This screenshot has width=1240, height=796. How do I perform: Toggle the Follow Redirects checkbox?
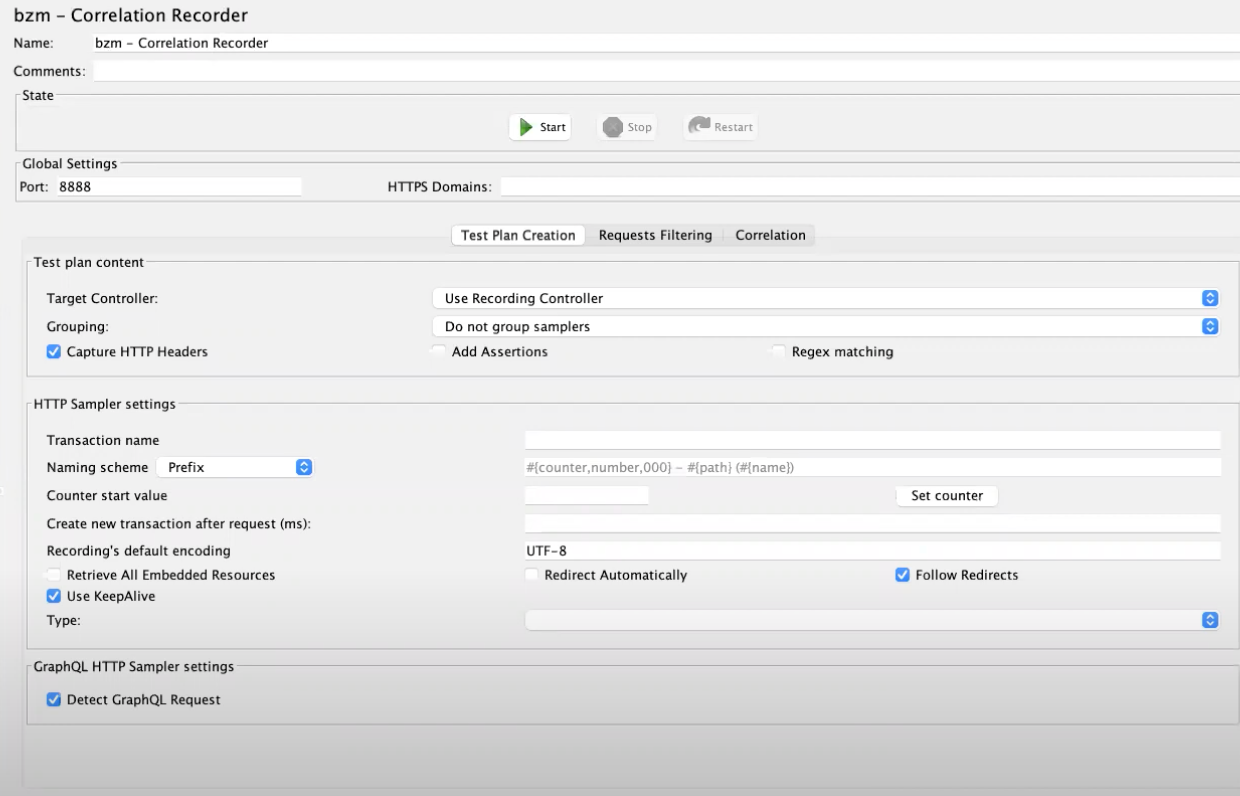(x=902, y=575)
